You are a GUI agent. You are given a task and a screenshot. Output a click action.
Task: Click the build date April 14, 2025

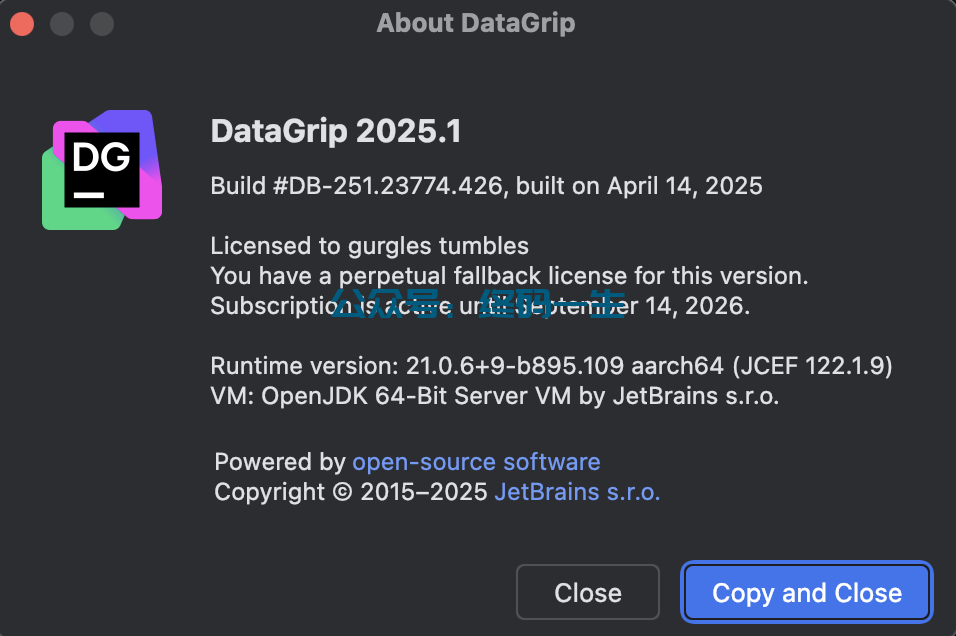click(684, 186)
